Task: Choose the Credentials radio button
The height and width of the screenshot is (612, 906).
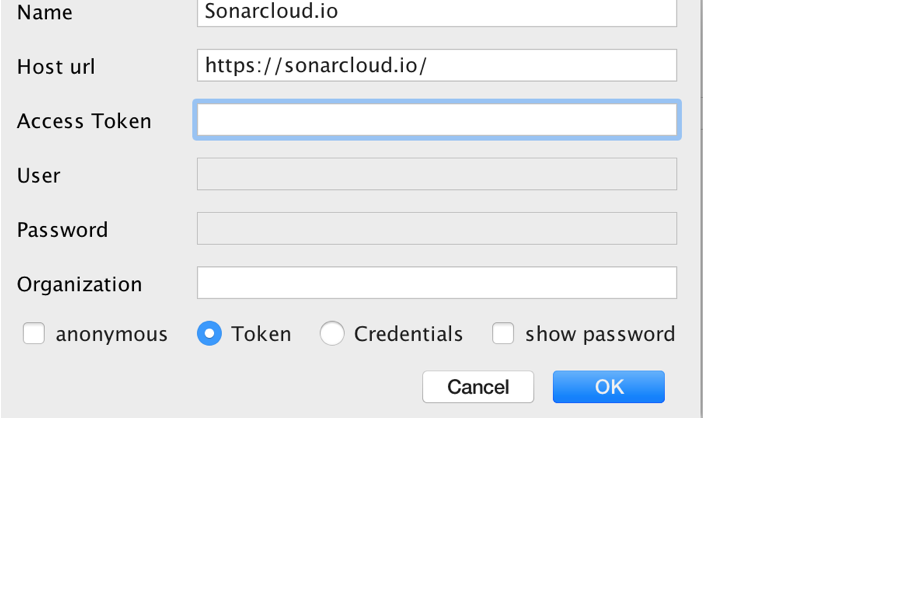Action: pyautogui.click(x=332, y=333)
